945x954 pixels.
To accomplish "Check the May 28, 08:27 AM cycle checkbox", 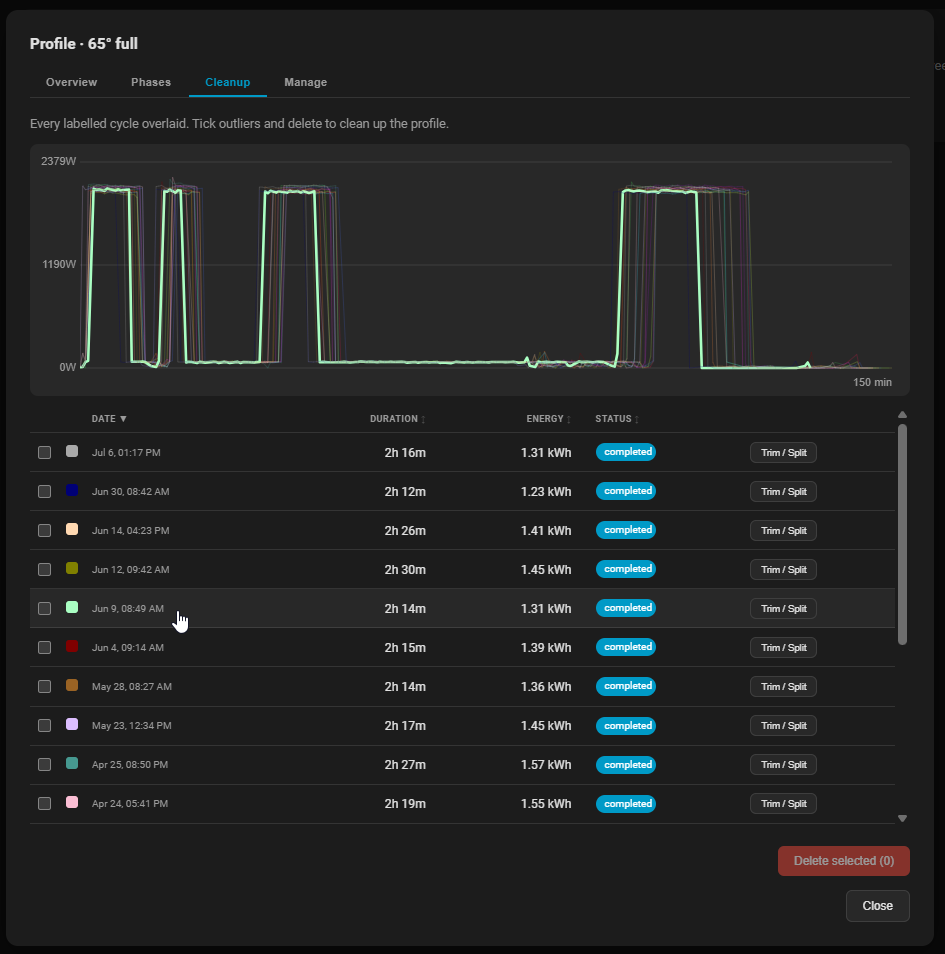I will tap(44, 686).
